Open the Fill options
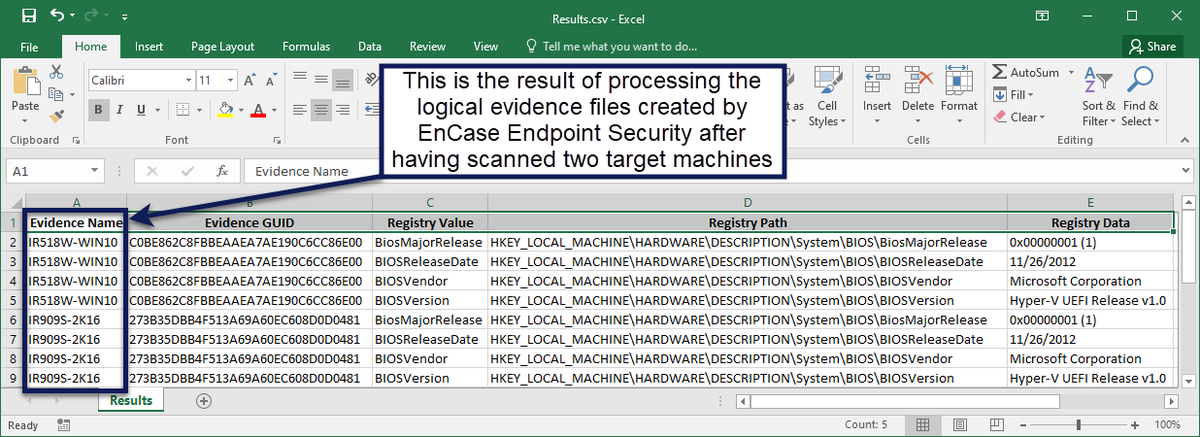The image size is (1200, 437). pos(1013,94)
